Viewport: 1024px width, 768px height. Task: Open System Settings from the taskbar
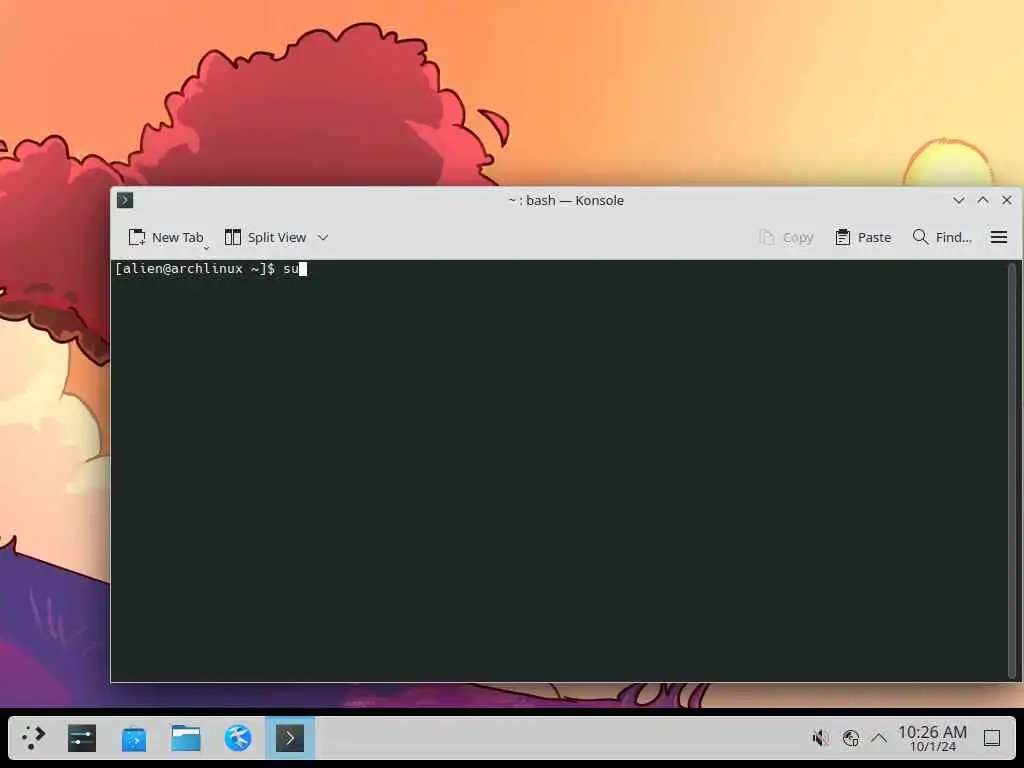pos(82,738)
